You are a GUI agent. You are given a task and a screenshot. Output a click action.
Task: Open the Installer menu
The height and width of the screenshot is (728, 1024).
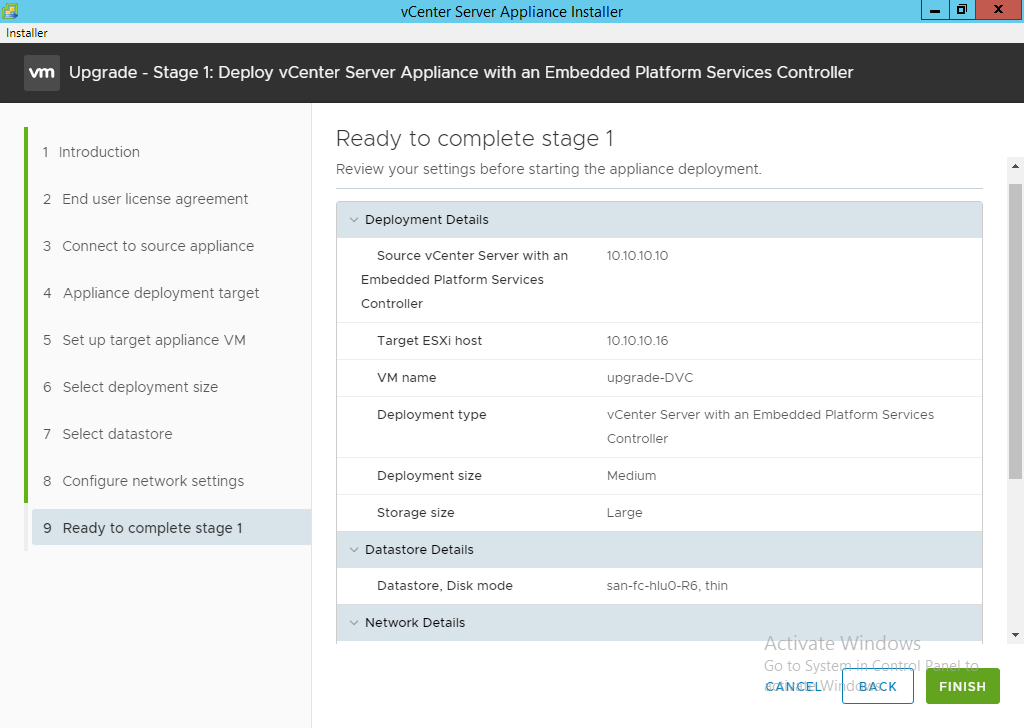click(x=27, y=33)
